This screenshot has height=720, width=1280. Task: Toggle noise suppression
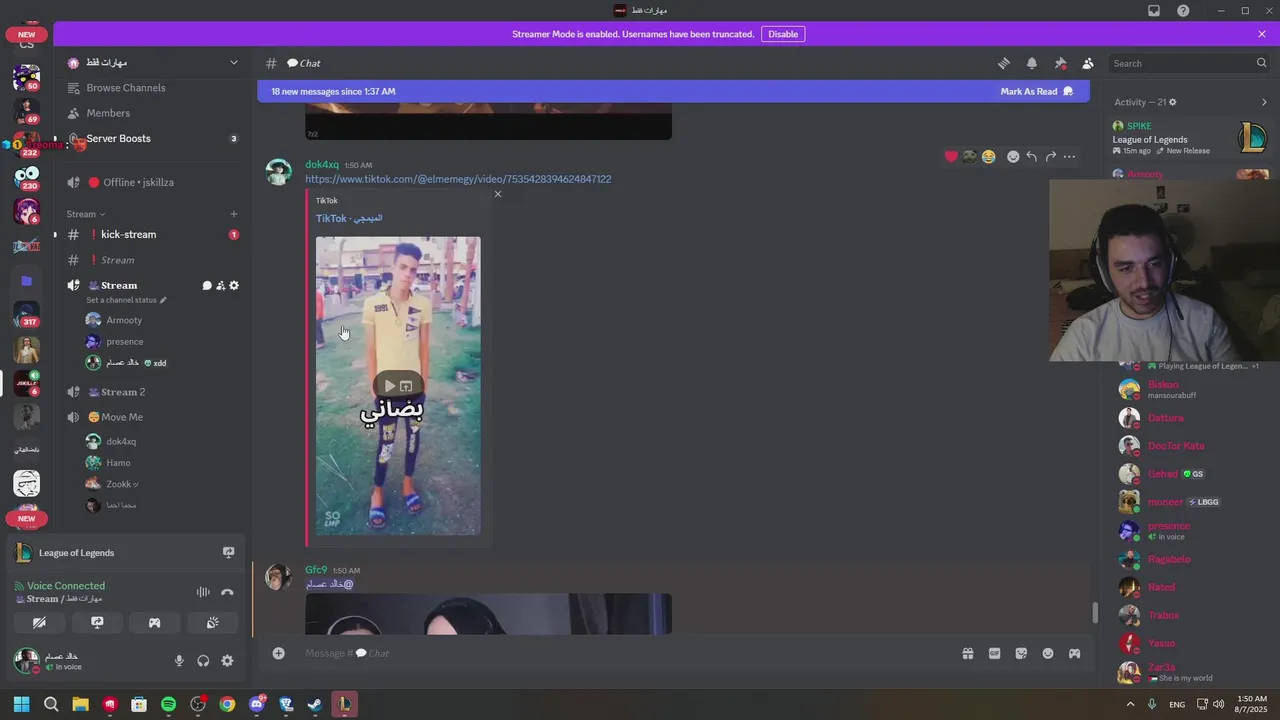[x=203, y=592]
